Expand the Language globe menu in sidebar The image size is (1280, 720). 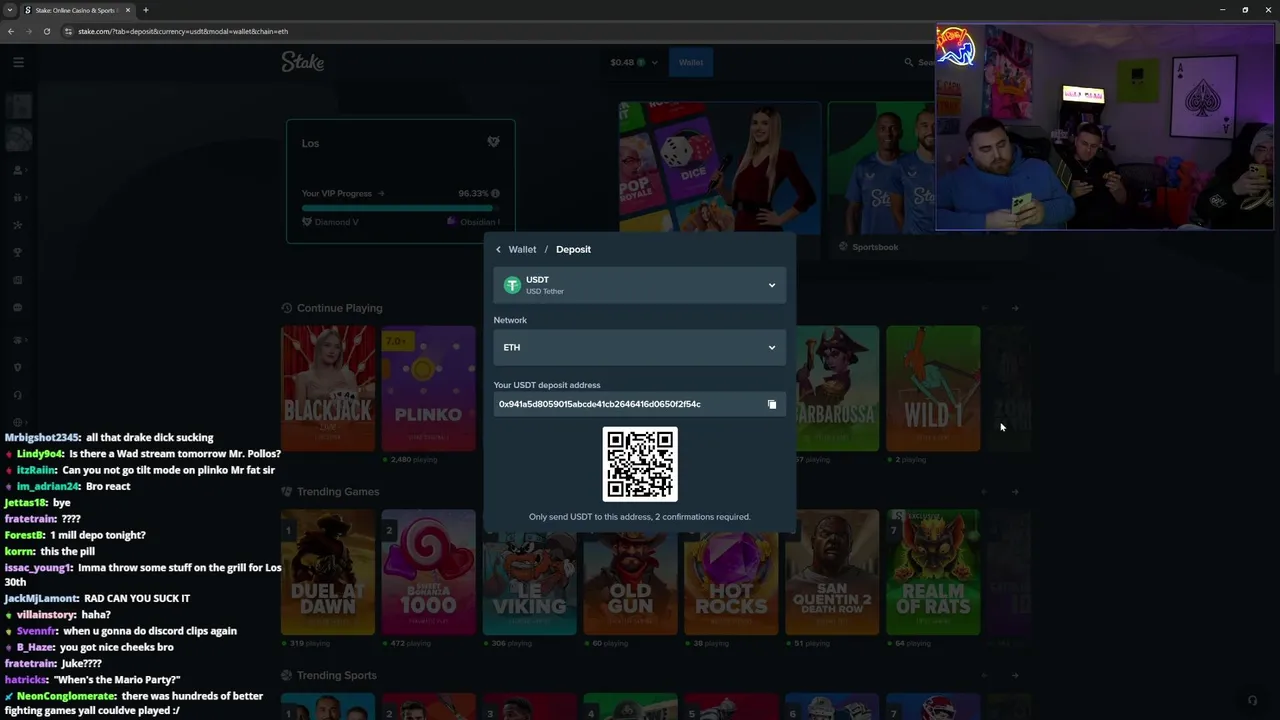tap(18, 422)
